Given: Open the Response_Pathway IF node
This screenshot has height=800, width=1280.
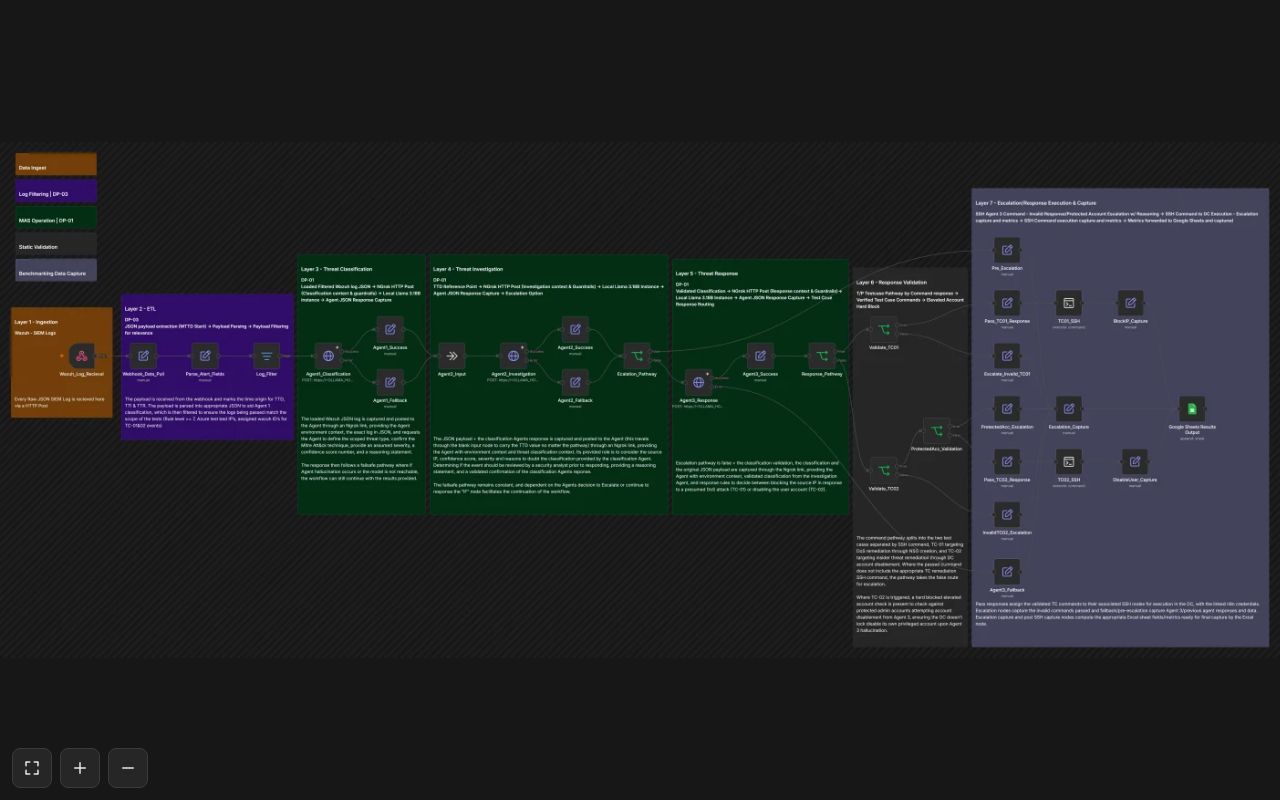Looking at the screenshot, I should tap(822, 355).
